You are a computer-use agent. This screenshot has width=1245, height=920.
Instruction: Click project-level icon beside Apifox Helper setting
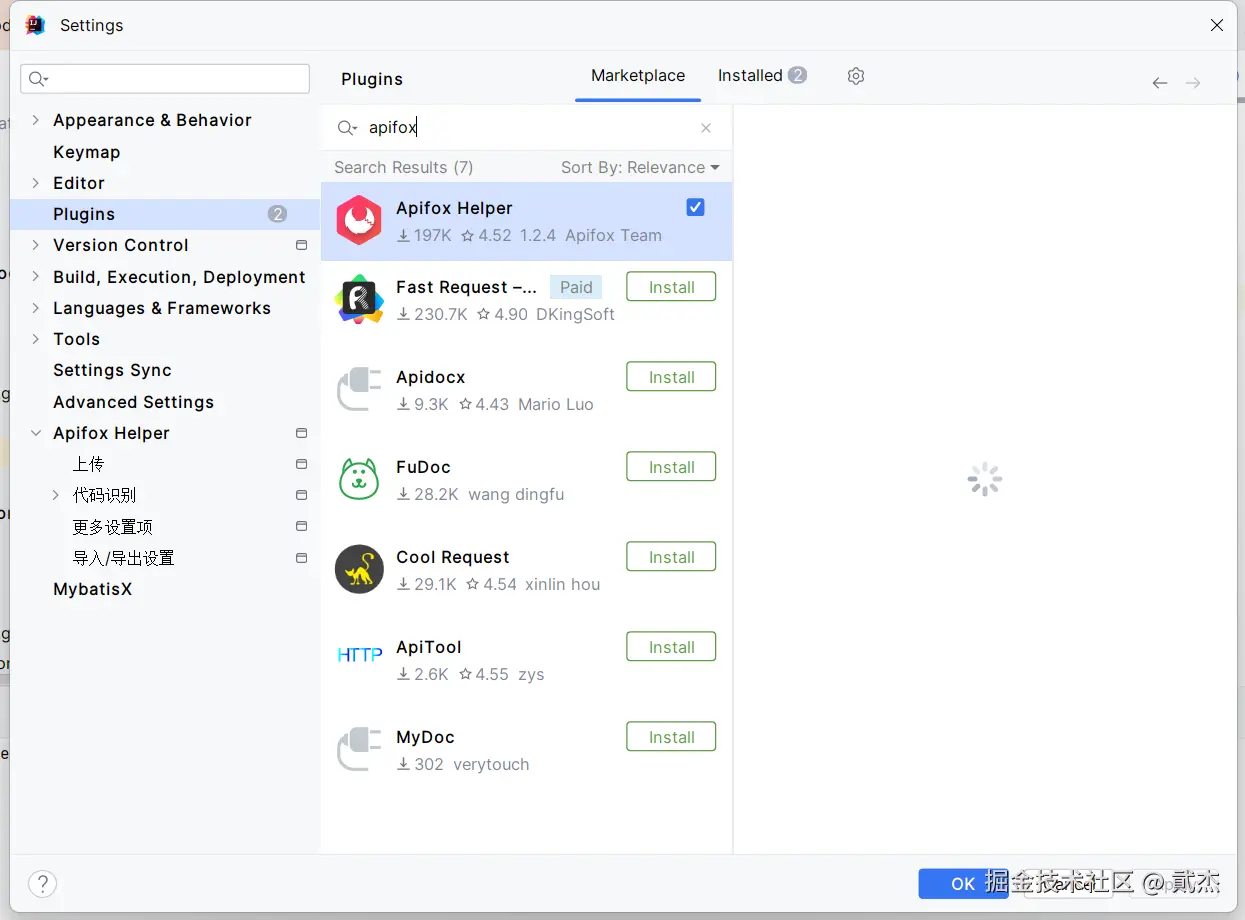pos(301,433)
